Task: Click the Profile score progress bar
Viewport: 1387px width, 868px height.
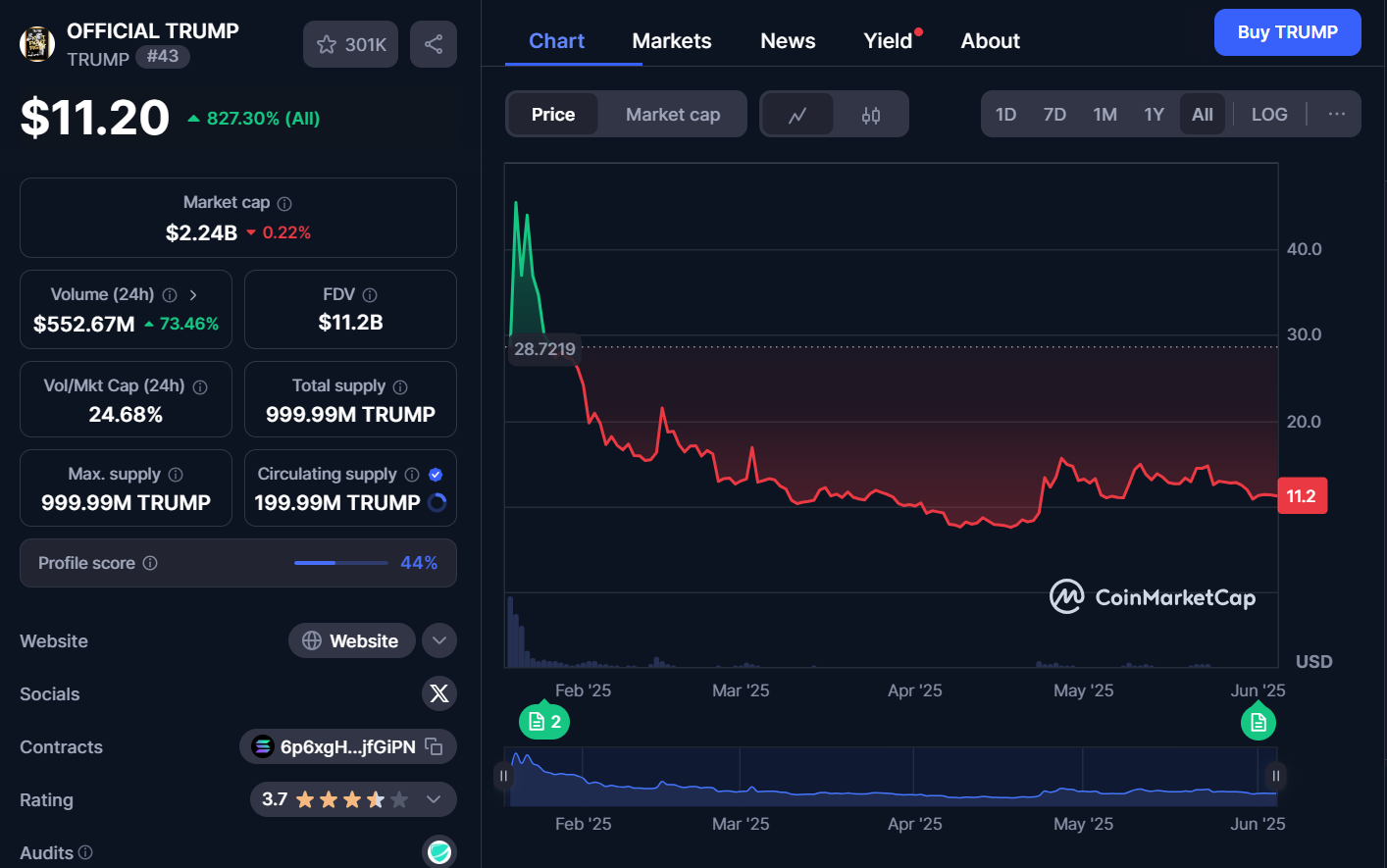Action: coord(340,563)
